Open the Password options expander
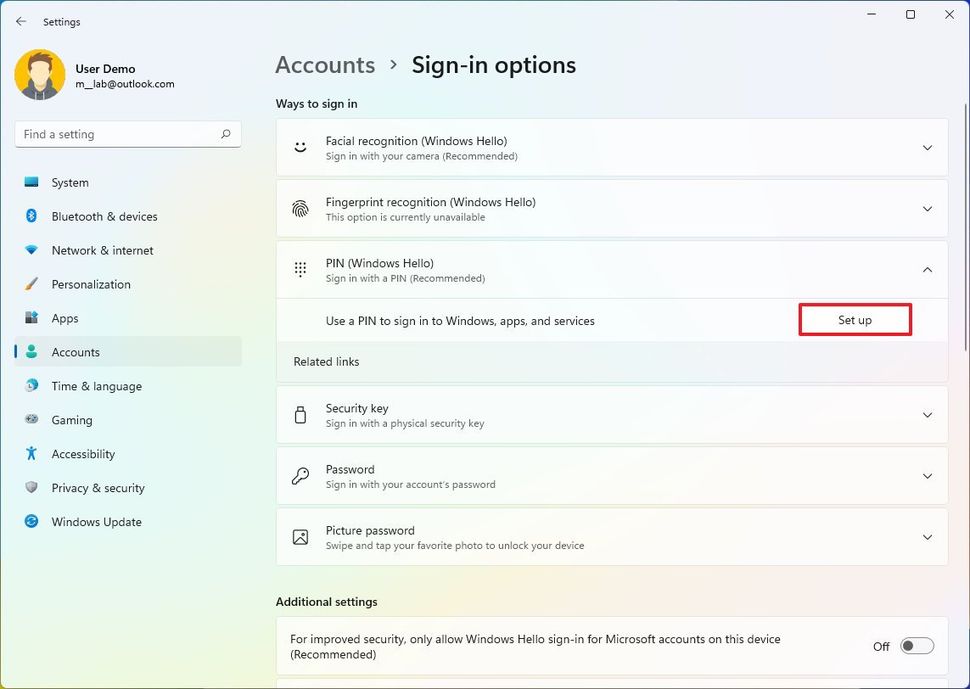 pos(927,476)
